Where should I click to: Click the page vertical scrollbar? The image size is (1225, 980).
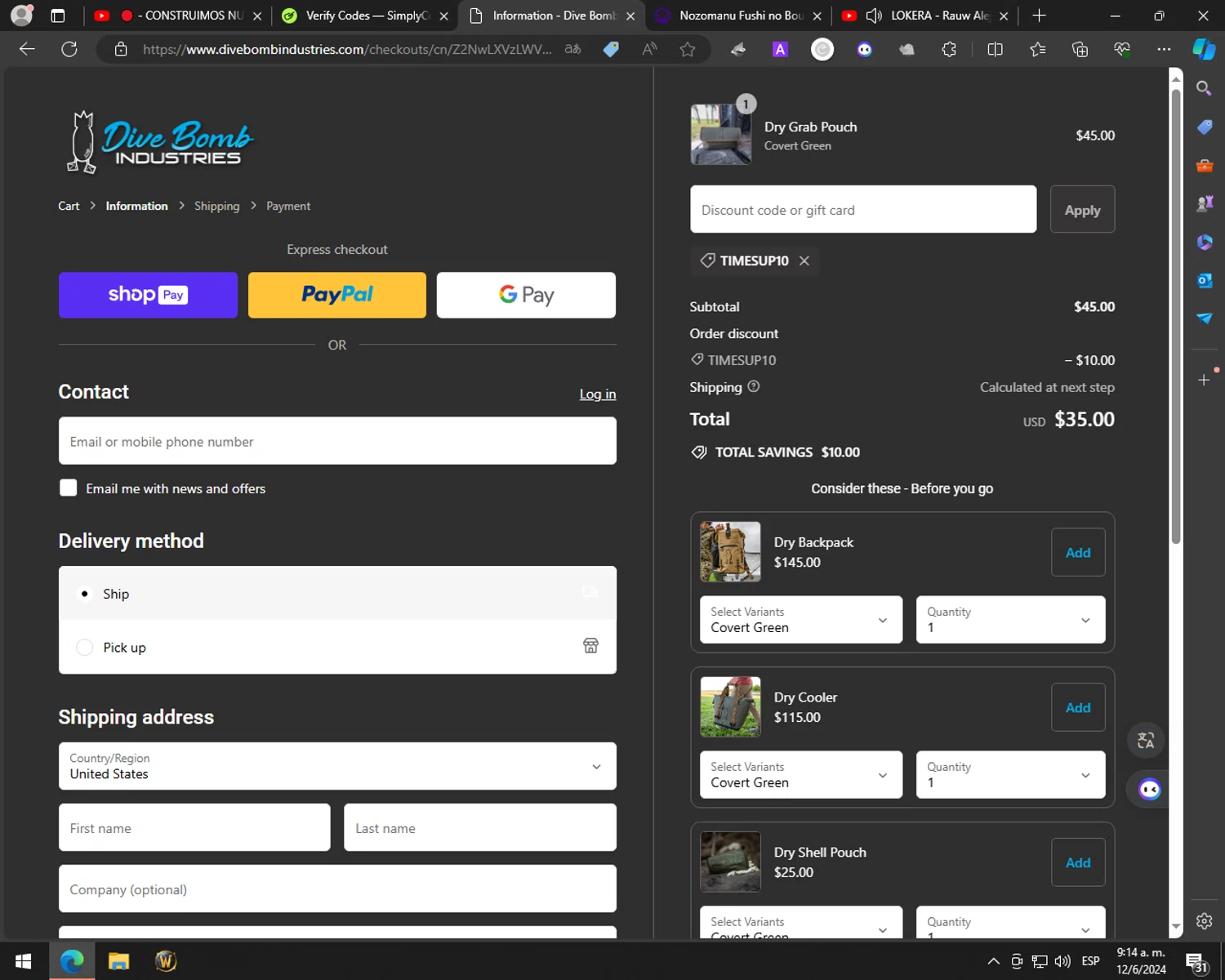coord(1176,316)
